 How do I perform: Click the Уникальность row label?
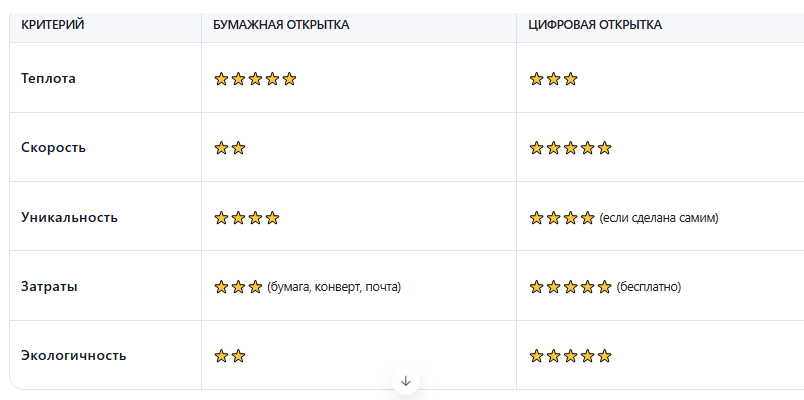click(69, 217)
